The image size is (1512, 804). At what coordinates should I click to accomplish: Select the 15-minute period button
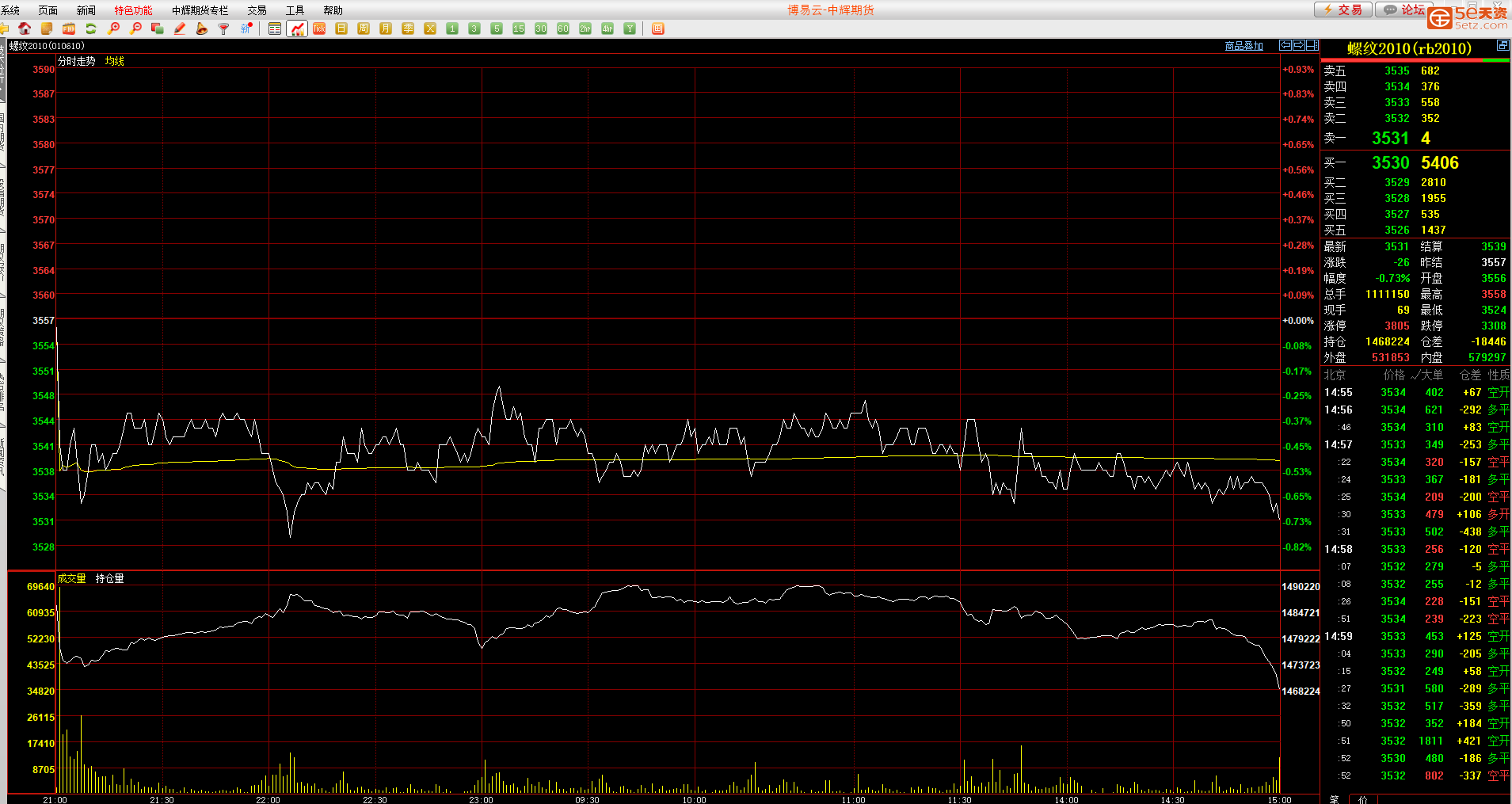tap(519, 29)
